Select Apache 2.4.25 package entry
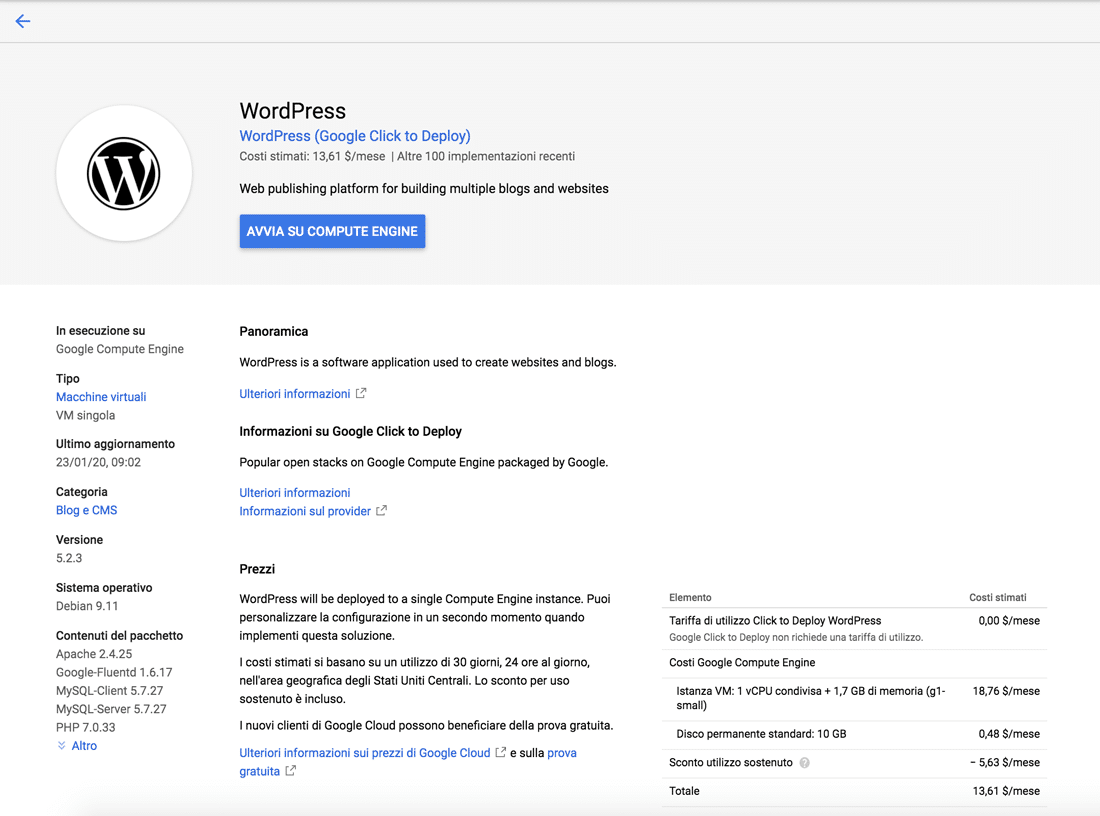This screenshot has width=1100, height=816. coord(94,654)
